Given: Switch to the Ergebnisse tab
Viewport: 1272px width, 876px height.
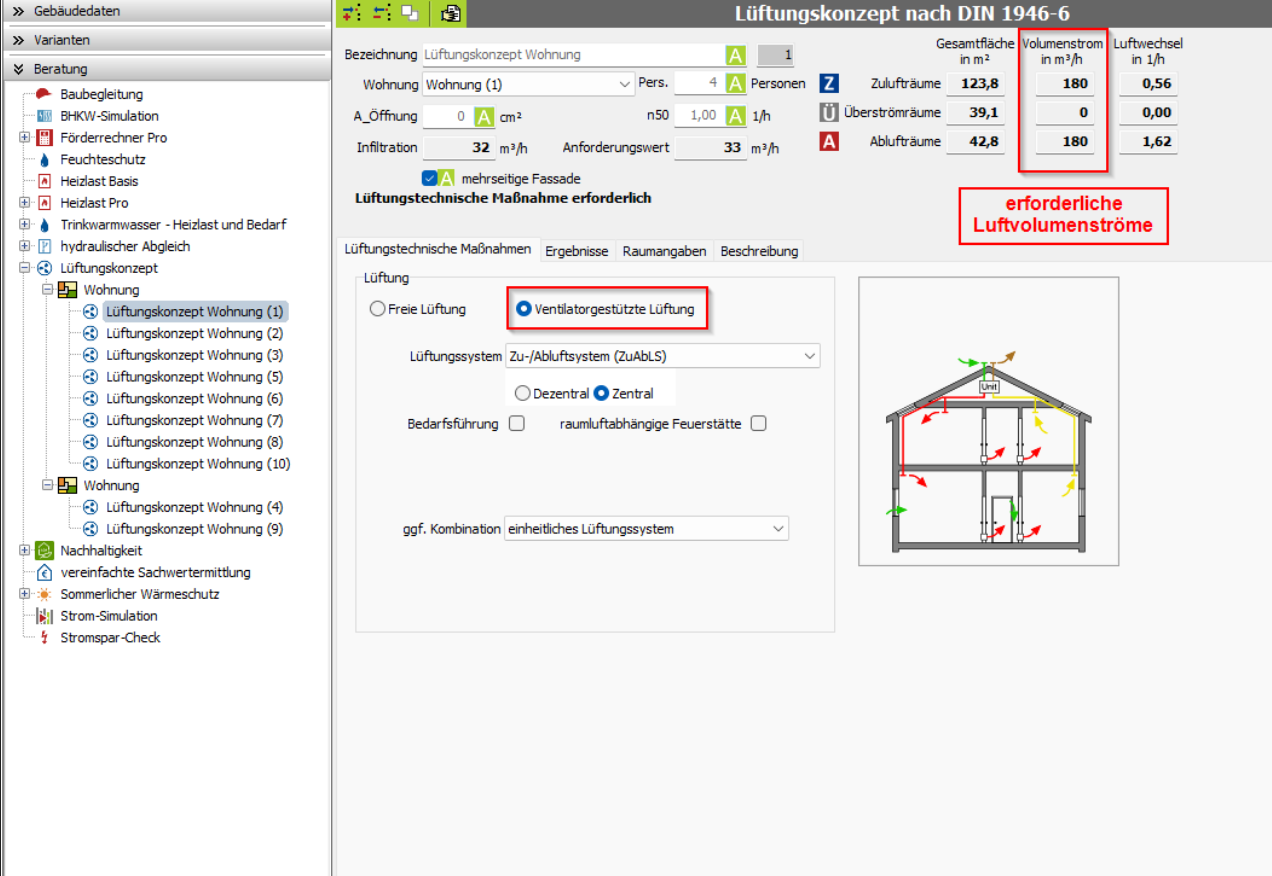Looking at the screenshot, I should 576,251.
